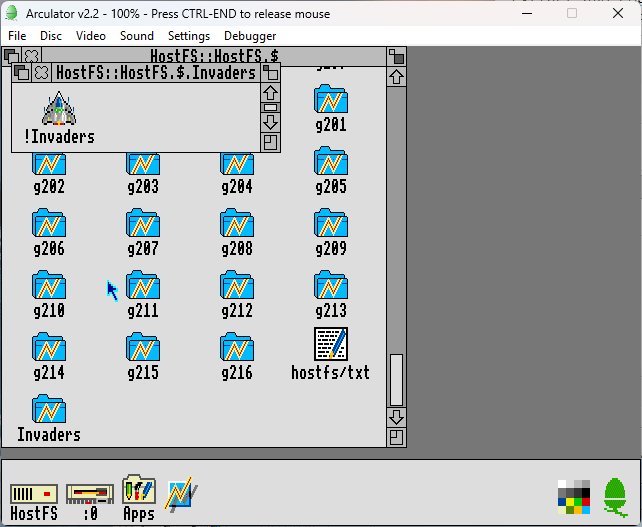
Task: Click the Invaders window scroll down arrow
Action: pyautogui.click(x=270, y=122)
